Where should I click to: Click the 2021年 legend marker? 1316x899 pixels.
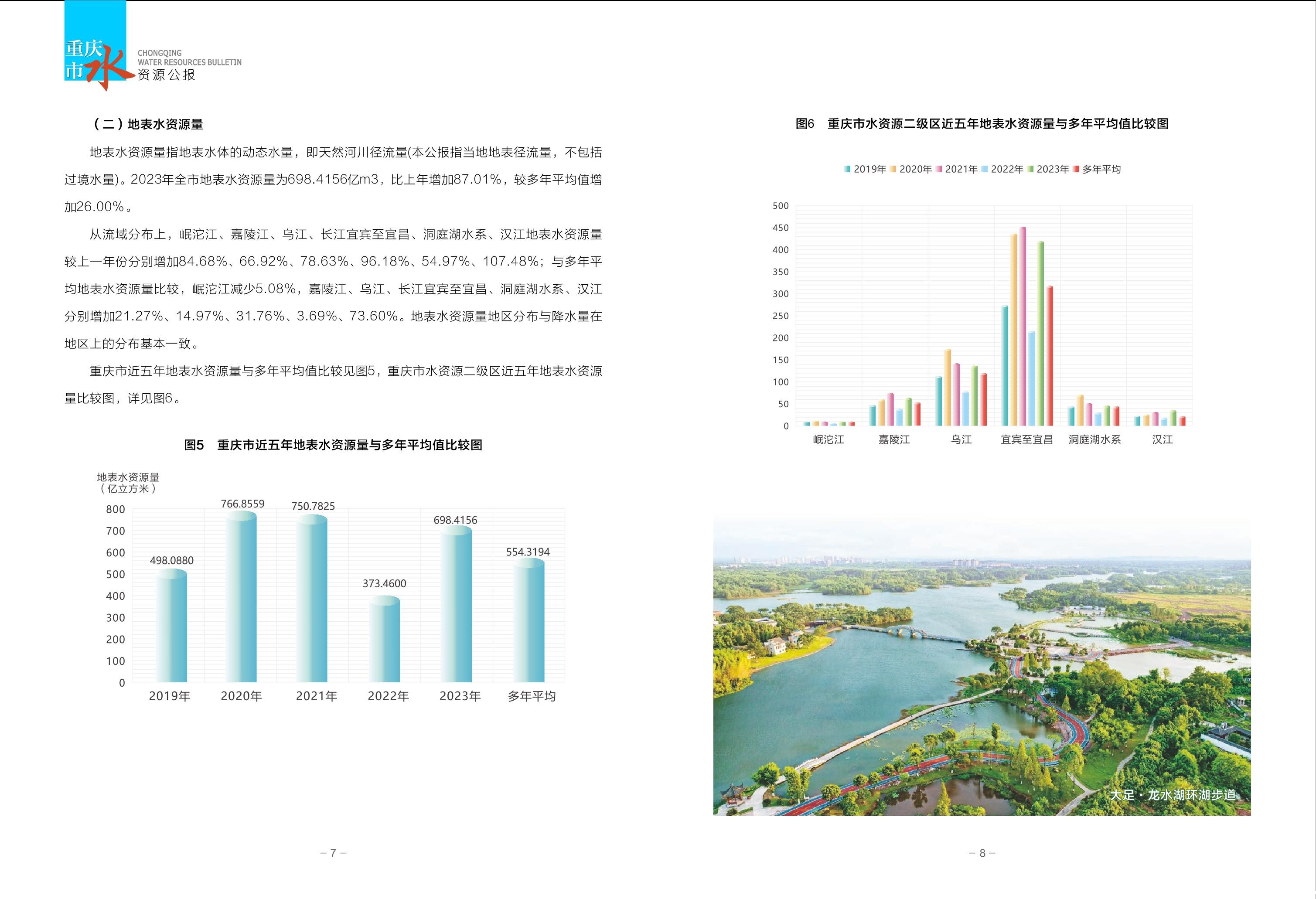(x=939, y=169)
